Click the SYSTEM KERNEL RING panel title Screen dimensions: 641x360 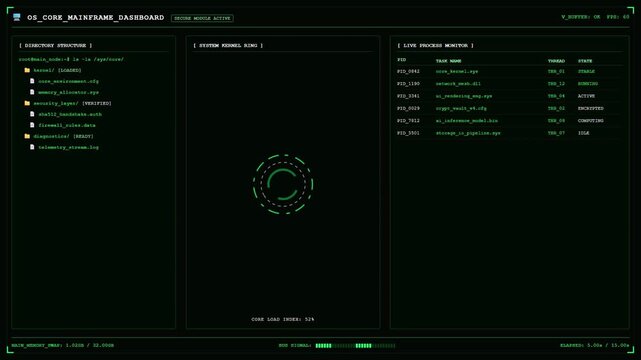pos(228,45)
